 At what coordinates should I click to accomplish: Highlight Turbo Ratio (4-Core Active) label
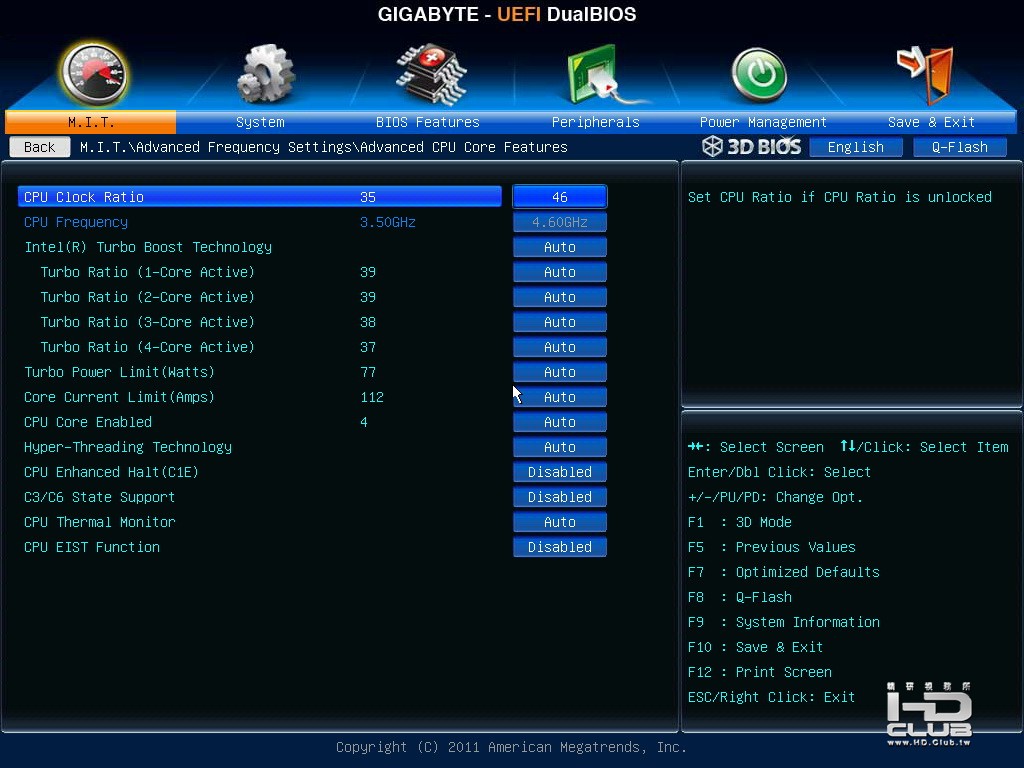[148, 347]
